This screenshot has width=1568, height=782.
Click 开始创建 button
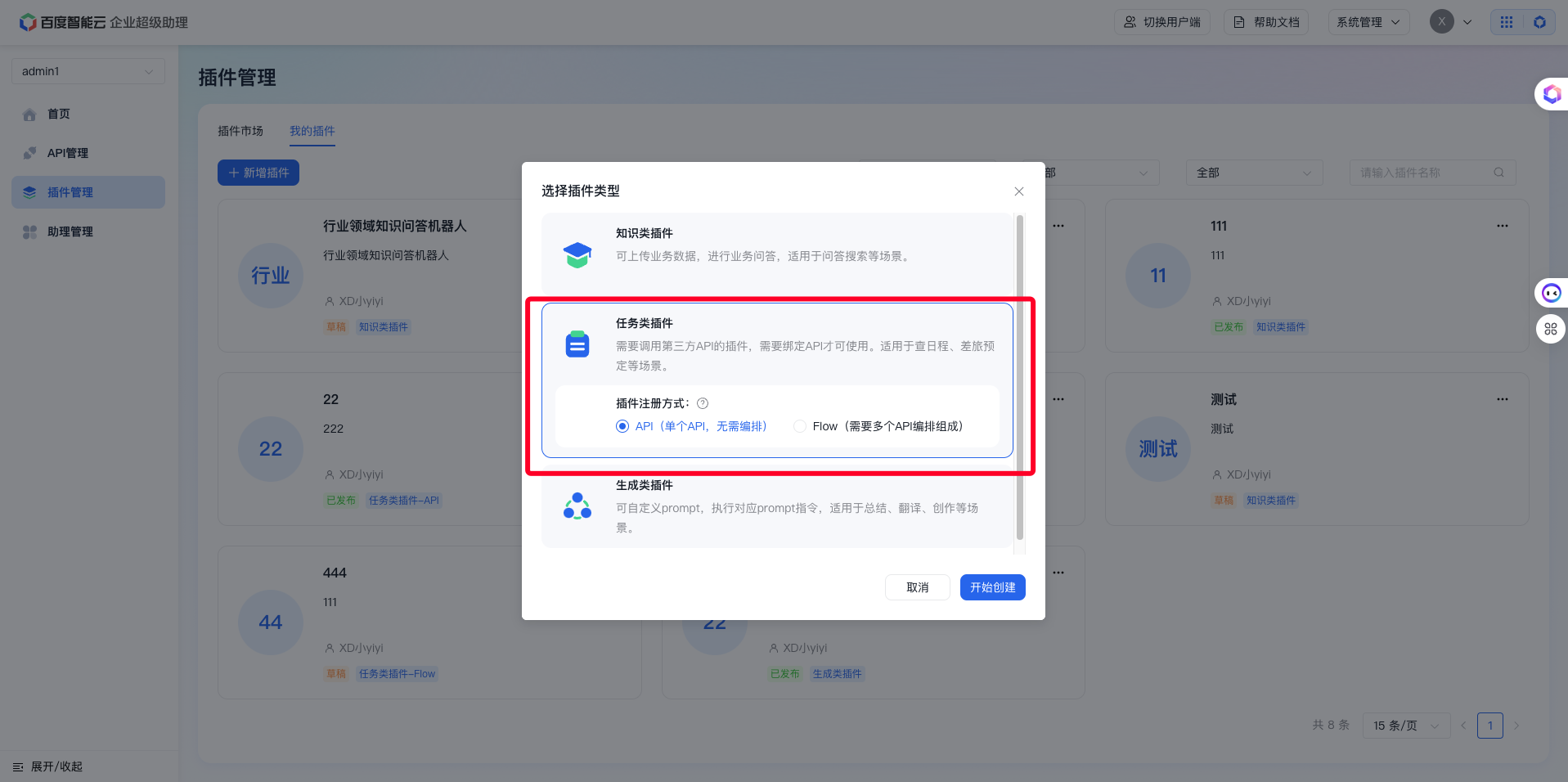(993, 587)
